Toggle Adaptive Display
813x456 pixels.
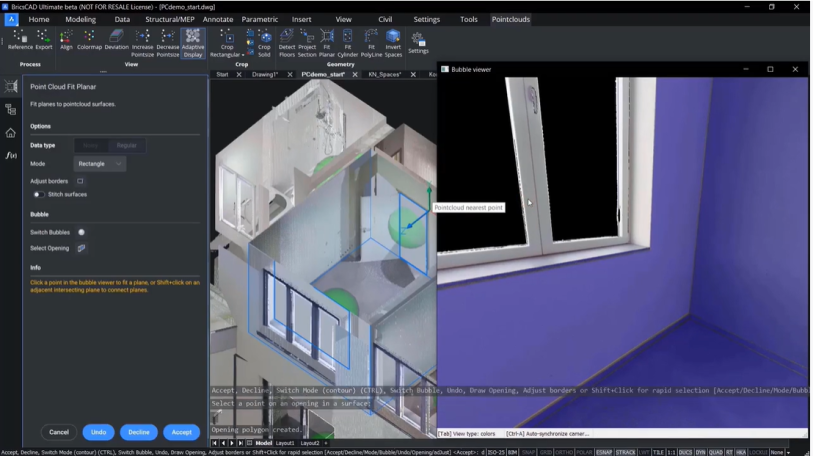click(193, 44)
